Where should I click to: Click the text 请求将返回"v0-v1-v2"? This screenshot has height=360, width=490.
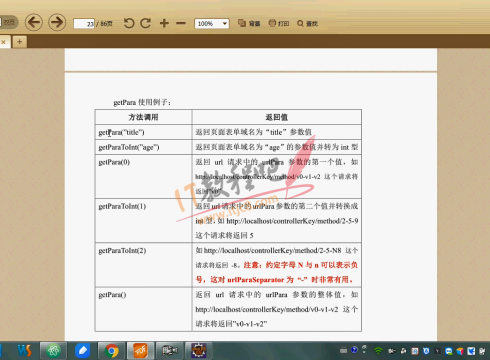(x=231, y=324)
